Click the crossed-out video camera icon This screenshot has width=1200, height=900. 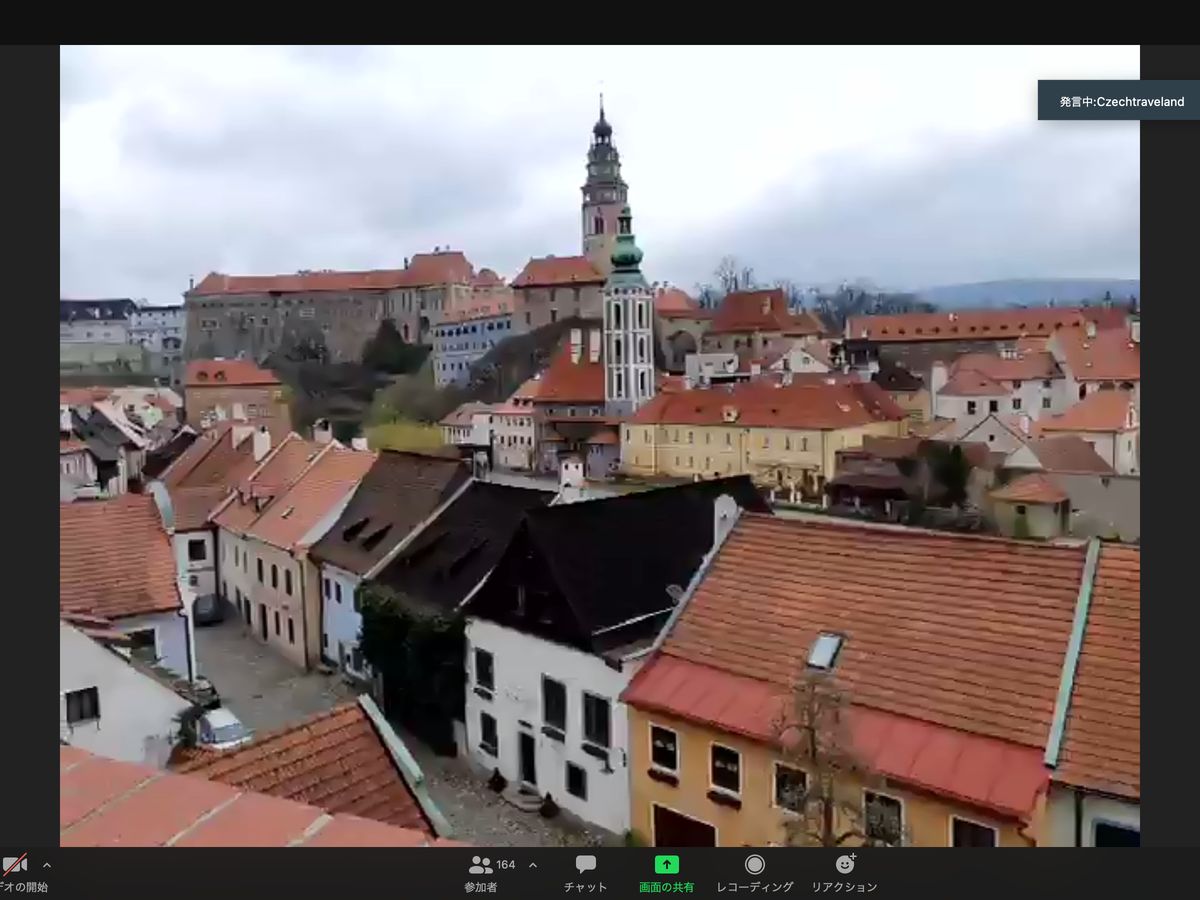14,865
